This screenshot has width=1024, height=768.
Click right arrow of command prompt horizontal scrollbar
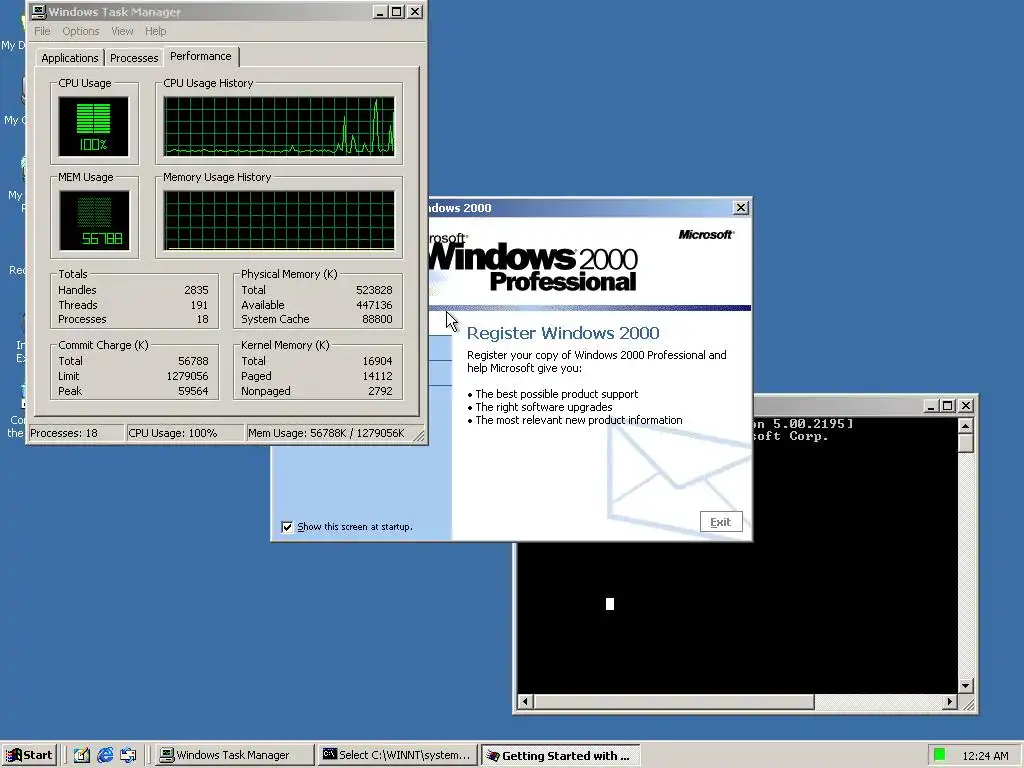[950, 702]
